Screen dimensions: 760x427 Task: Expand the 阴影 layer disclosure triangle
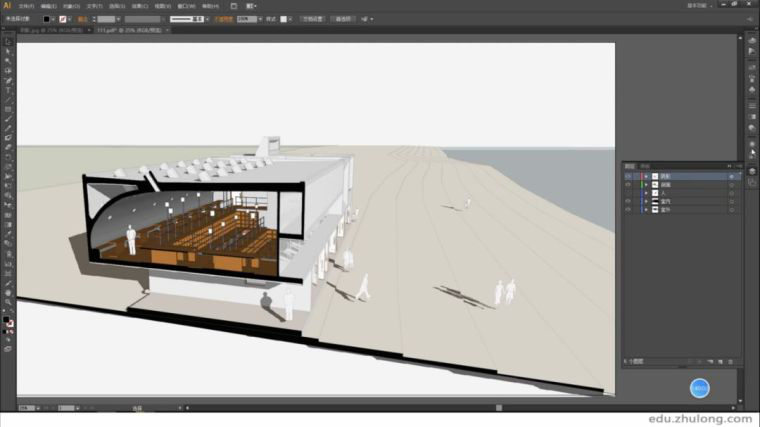645,176
